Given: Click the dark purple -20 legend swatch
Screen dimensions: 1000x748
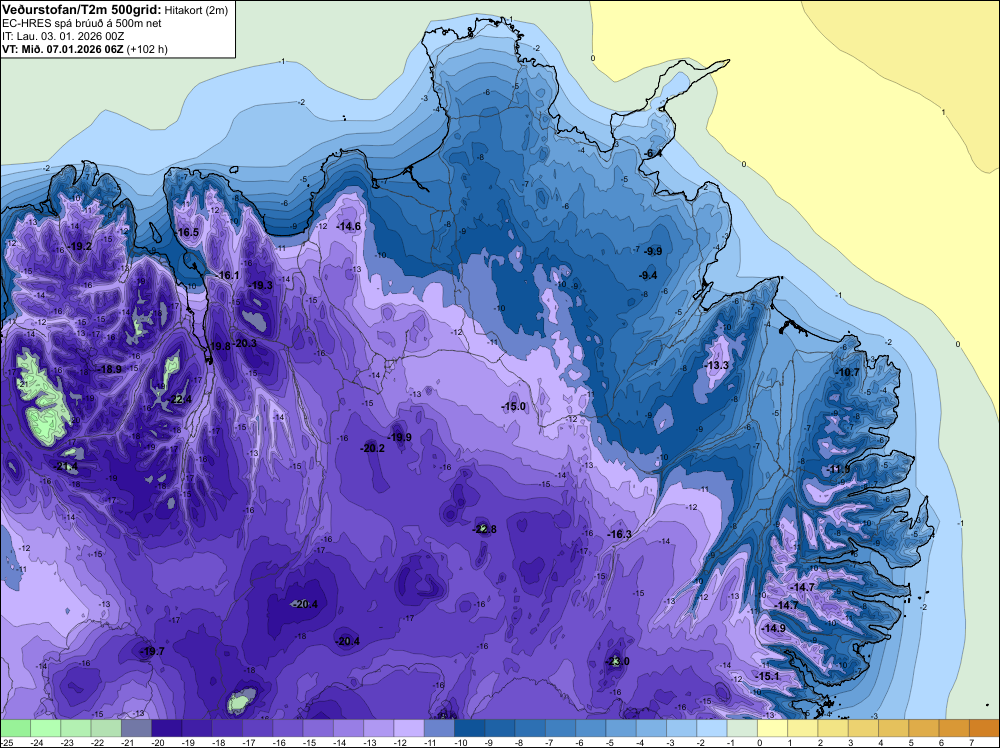Looking at the screenshot, I should (166, 728).
